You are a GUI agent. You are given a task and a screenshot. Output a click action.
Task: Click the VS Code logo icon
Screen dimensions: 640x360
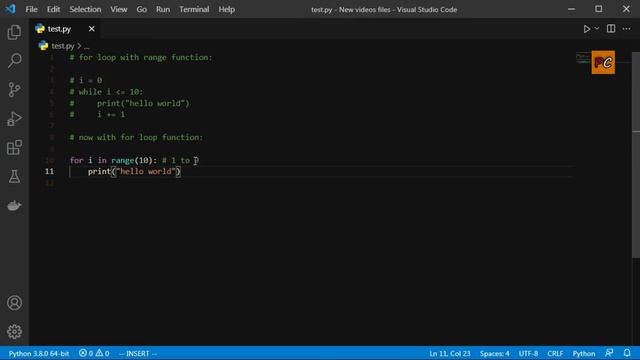[x=11, y=9]
